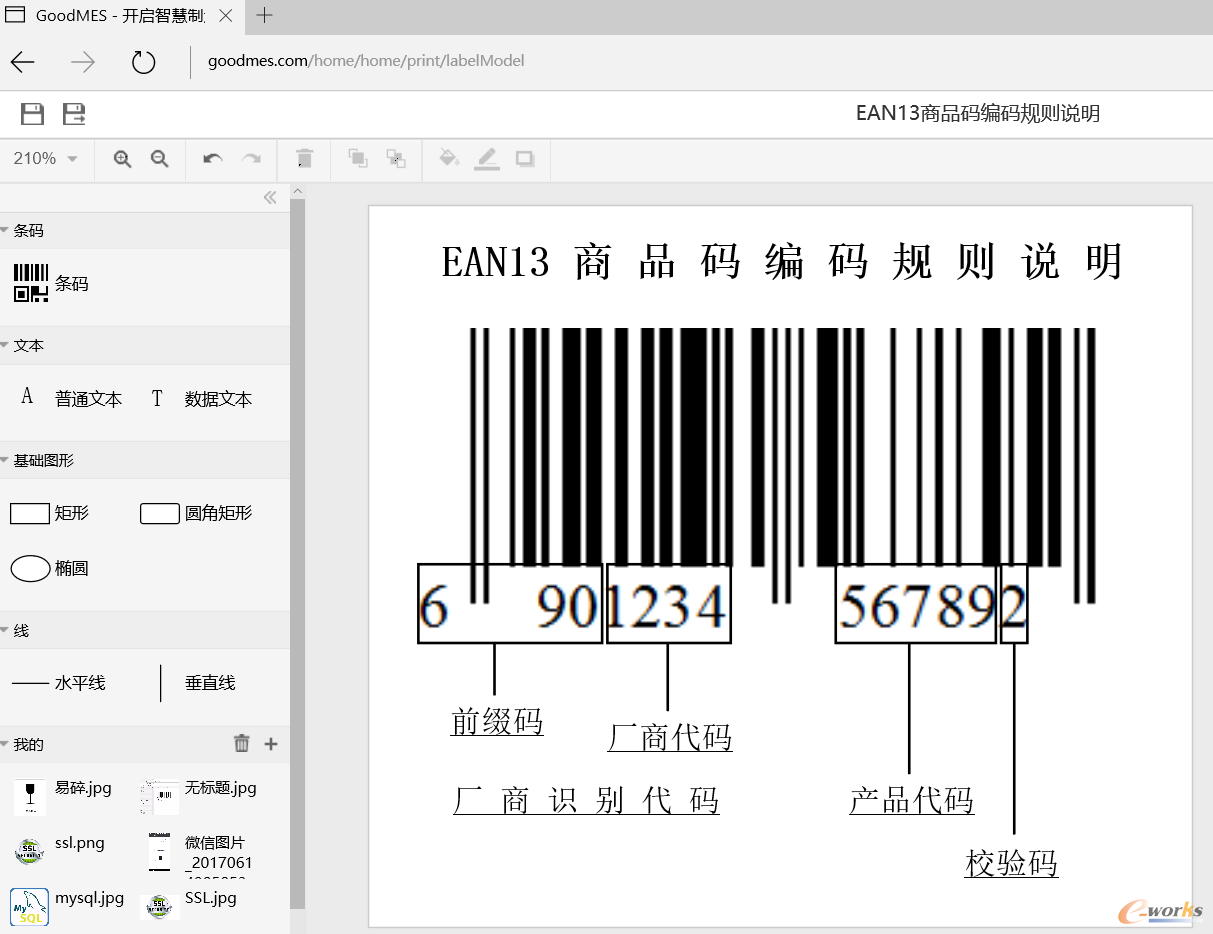Click the trash icon in the toolbar

click(x=305, y=159)
